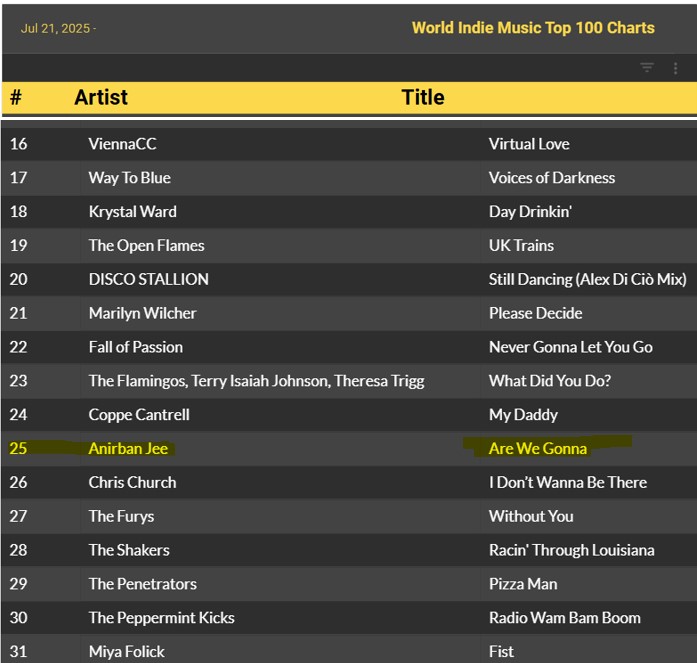The width and height of the screenshot is (697, 663).
Task: Select the Fall of Passion artist entry
Action: click(135, 347)
